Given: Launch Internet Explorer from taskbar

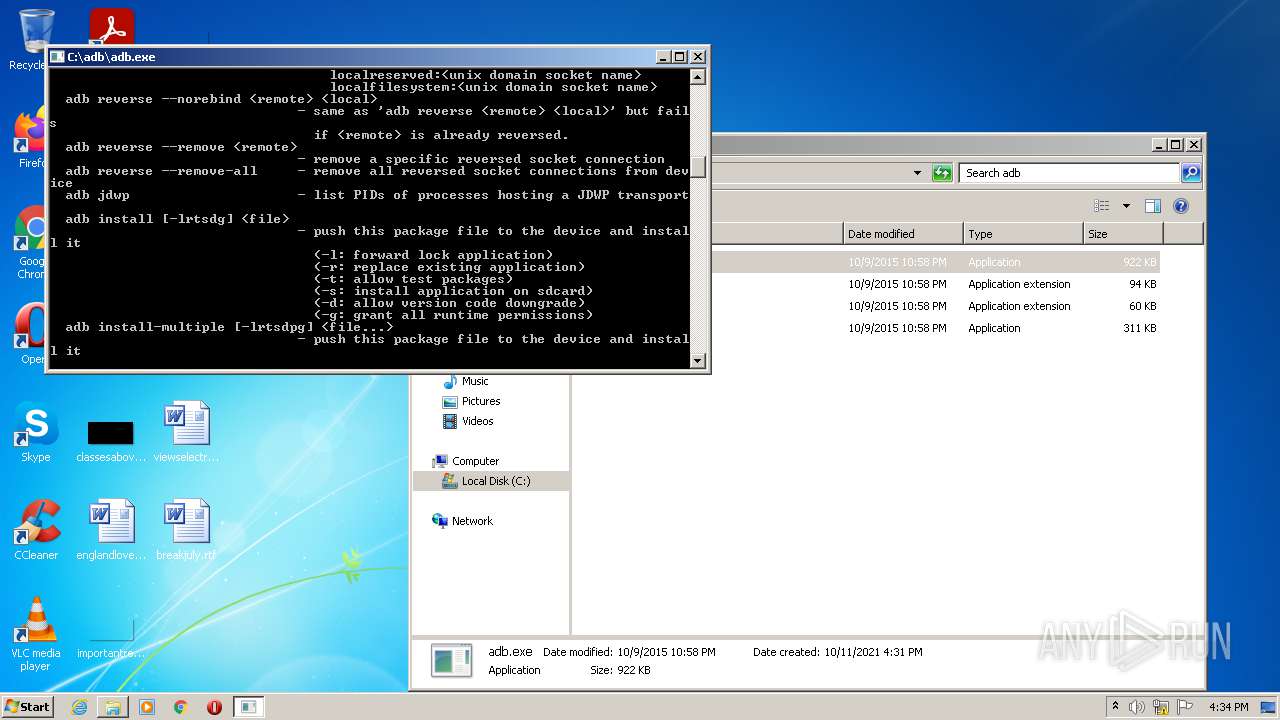Looking at the screenshot, I should 79,707.
